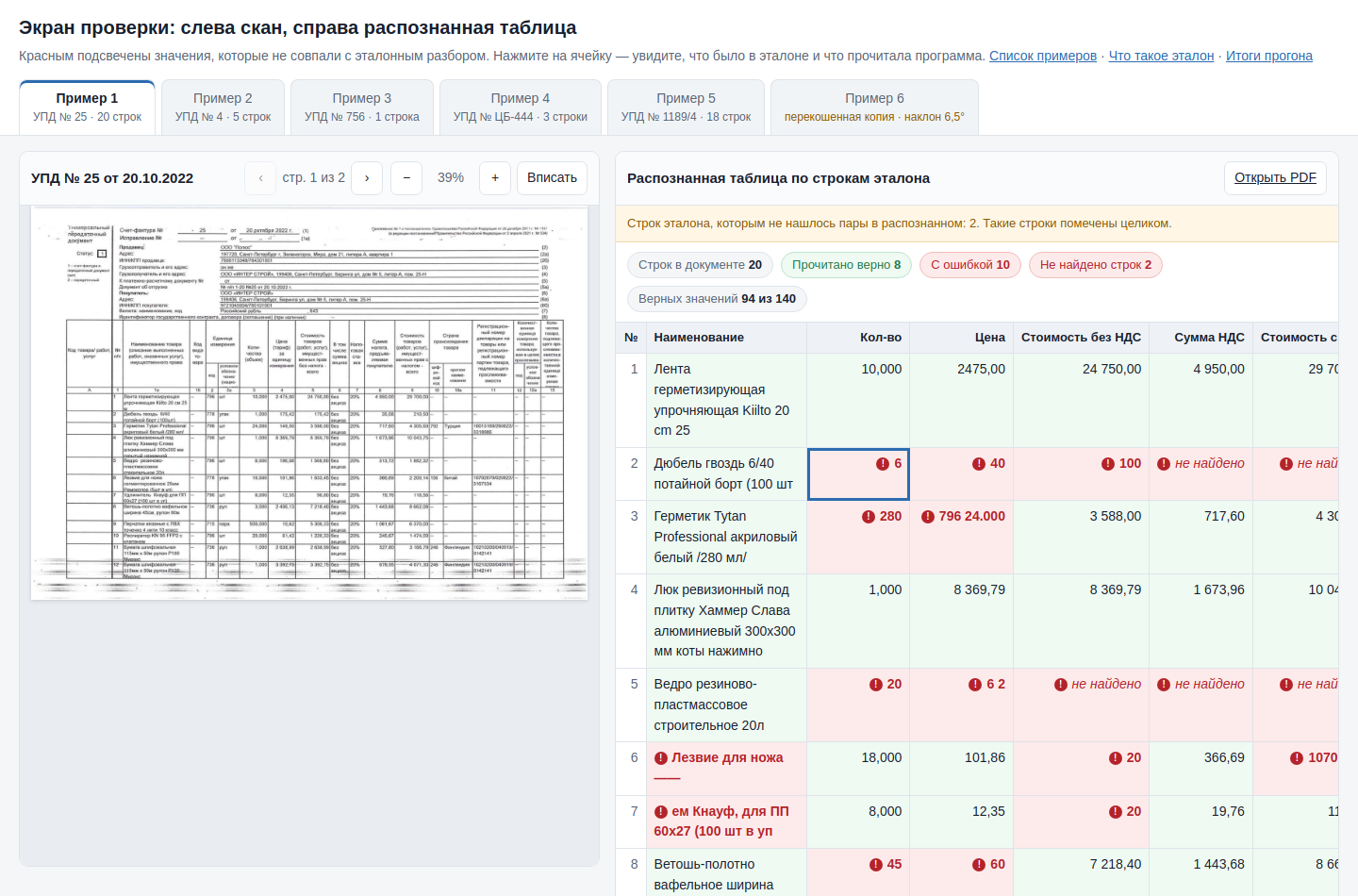1358x896 pixels.
Task: Click the Вписать fit button
Action: click(552, 177)
